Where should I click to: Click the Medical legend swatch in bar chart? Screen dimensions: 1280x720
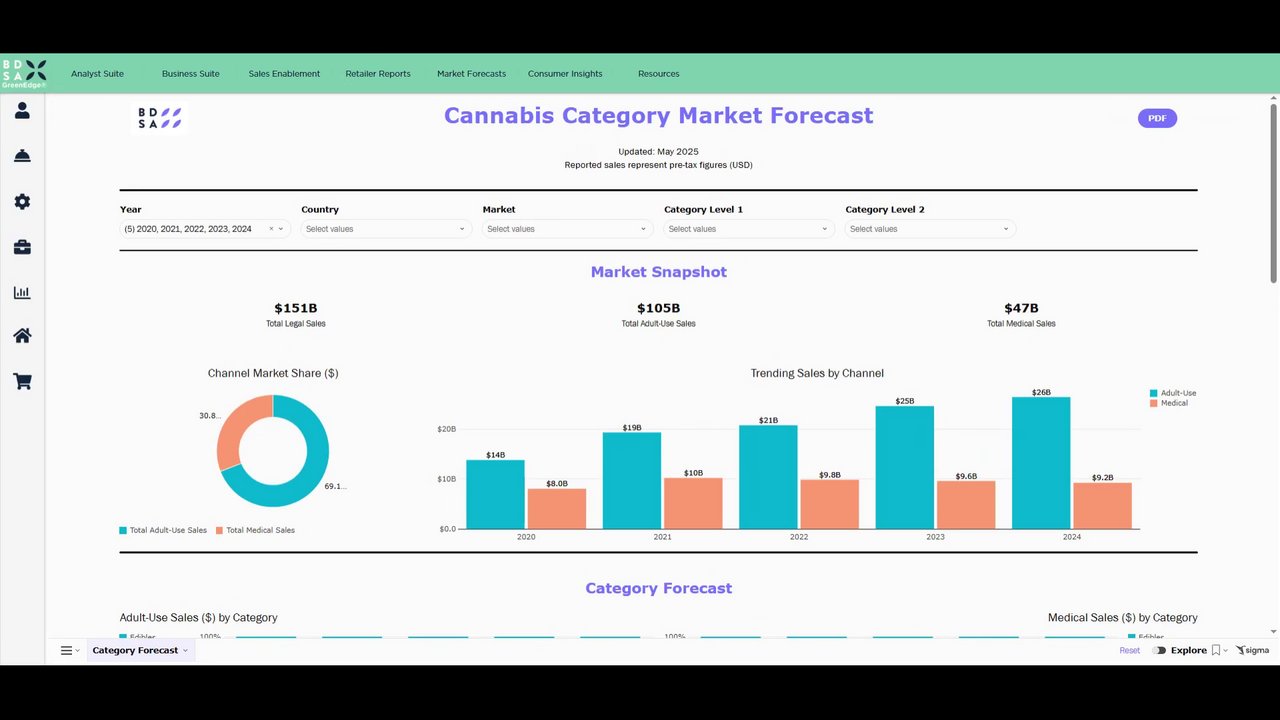(1153, 403)
